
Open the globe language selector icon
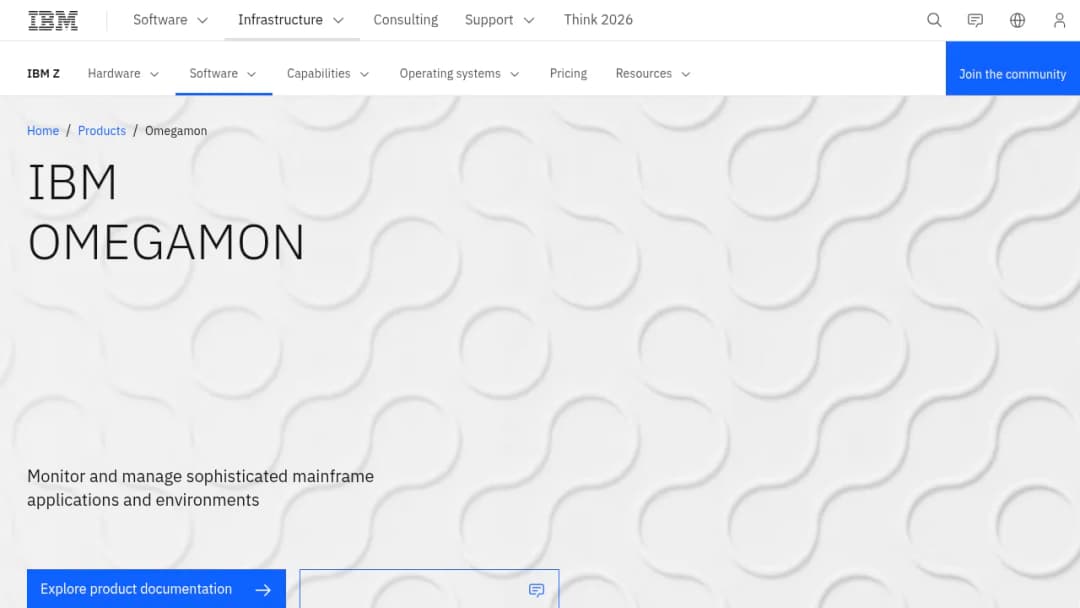point(1017,20)
